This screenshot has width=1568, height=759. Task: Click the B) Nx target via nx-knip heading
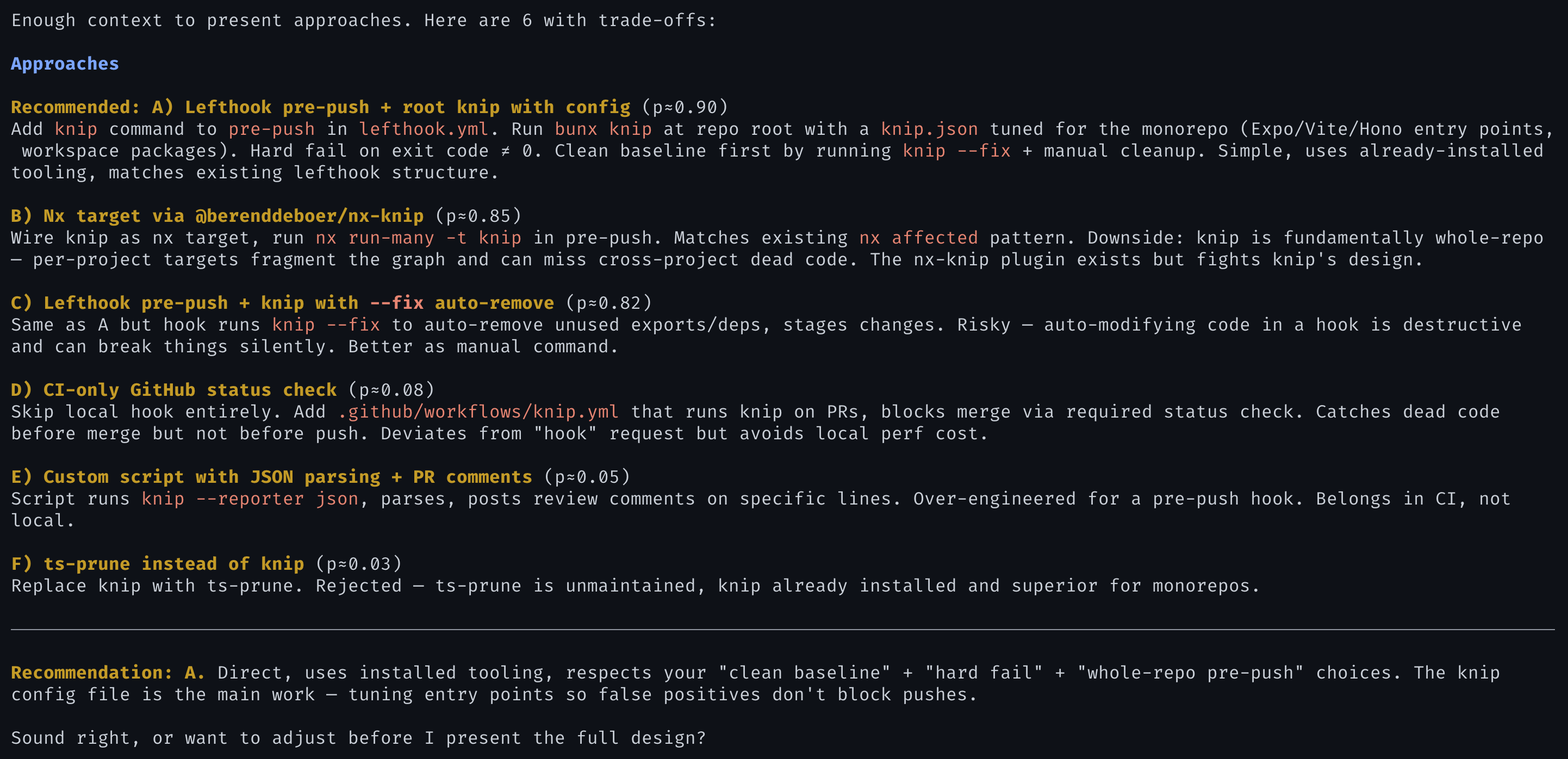pyautogui.click(x=217, y=216)
